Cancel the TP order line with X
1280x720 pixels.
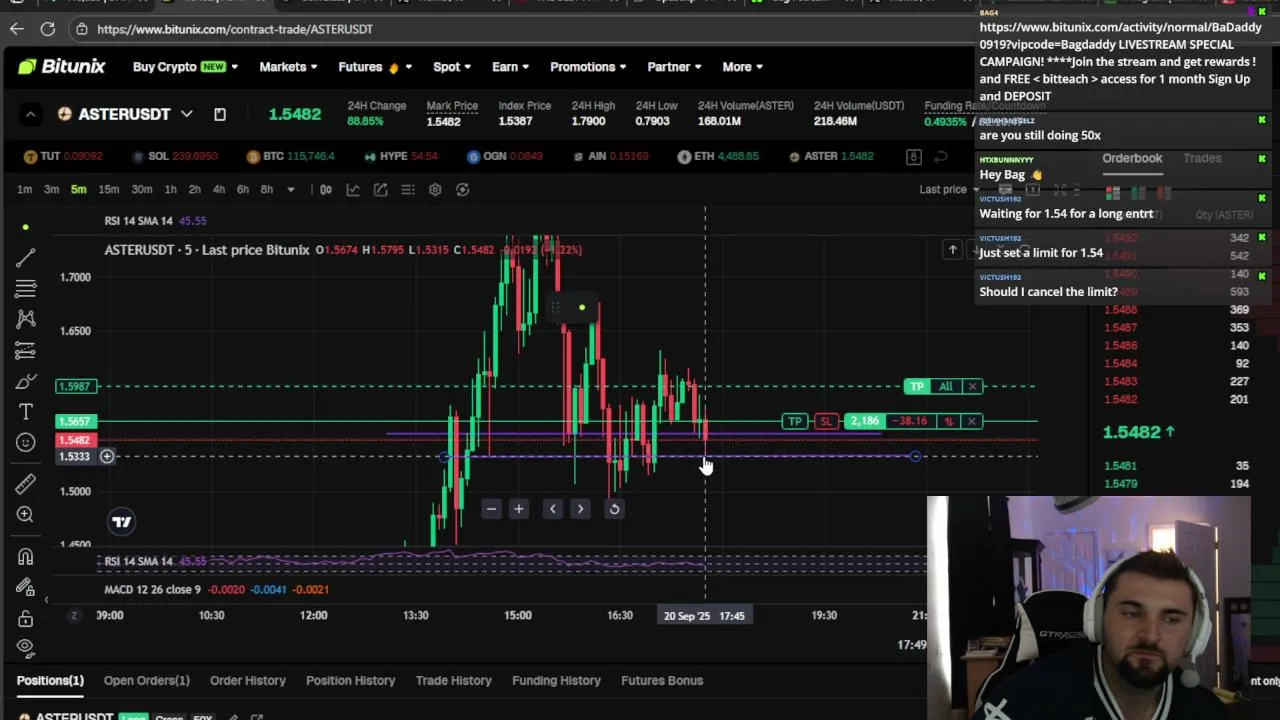[972, 386]
